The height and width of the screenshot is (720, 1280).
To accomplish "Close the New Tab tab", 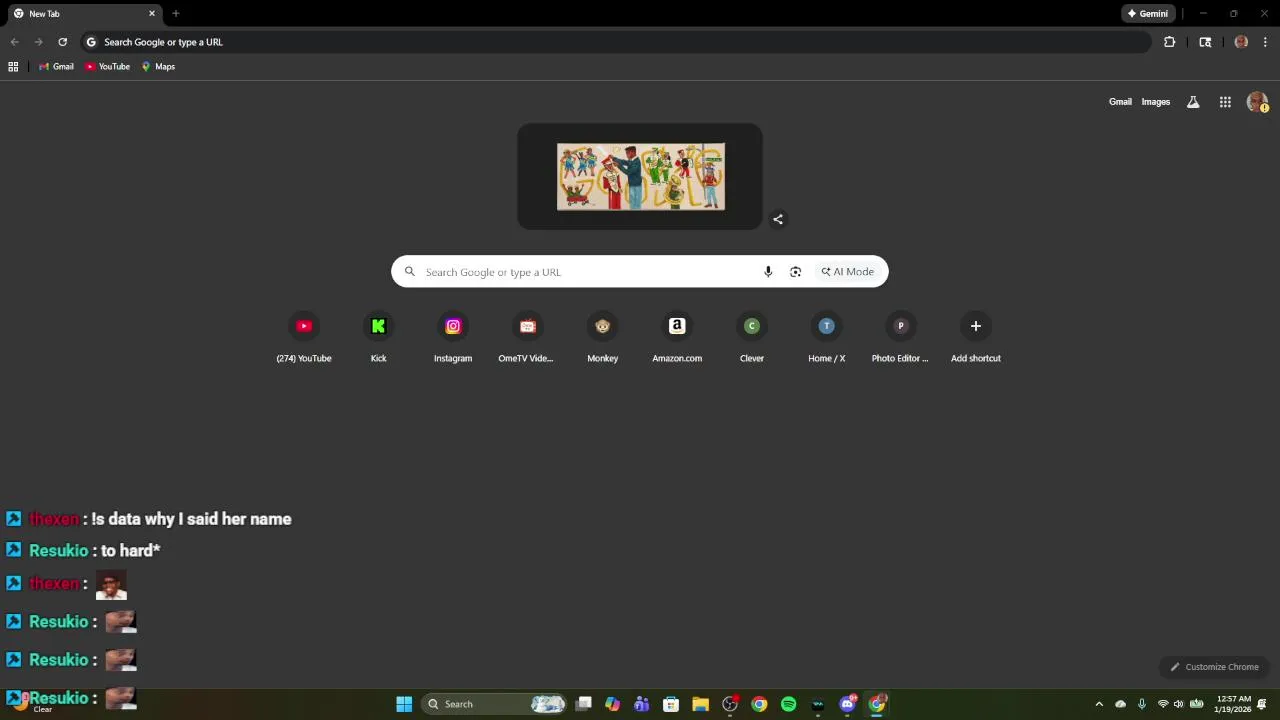I will [152, 14].
